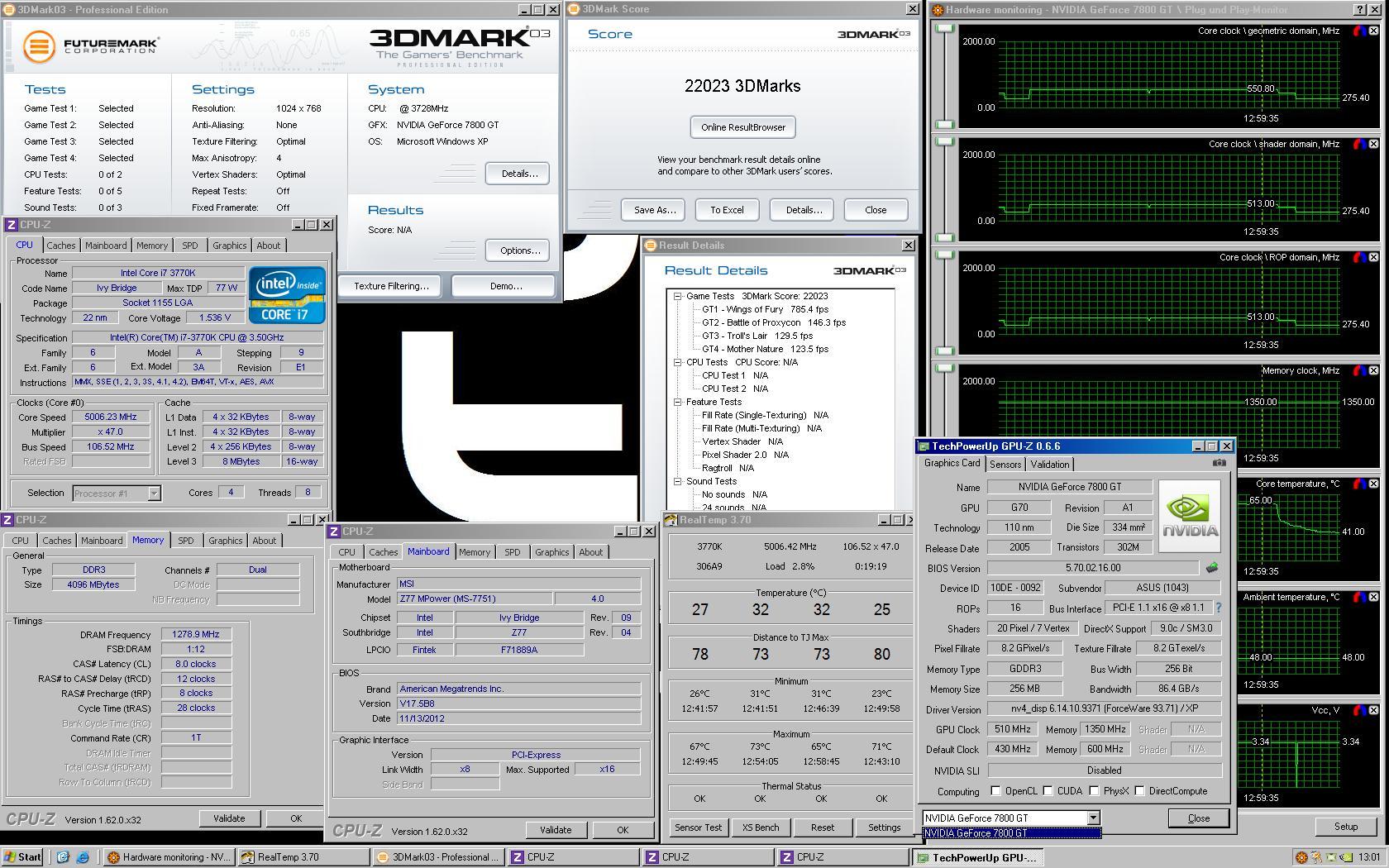
Task: Click the NVIDIA logo in GPU-Z
Action: pos(1190,516)
